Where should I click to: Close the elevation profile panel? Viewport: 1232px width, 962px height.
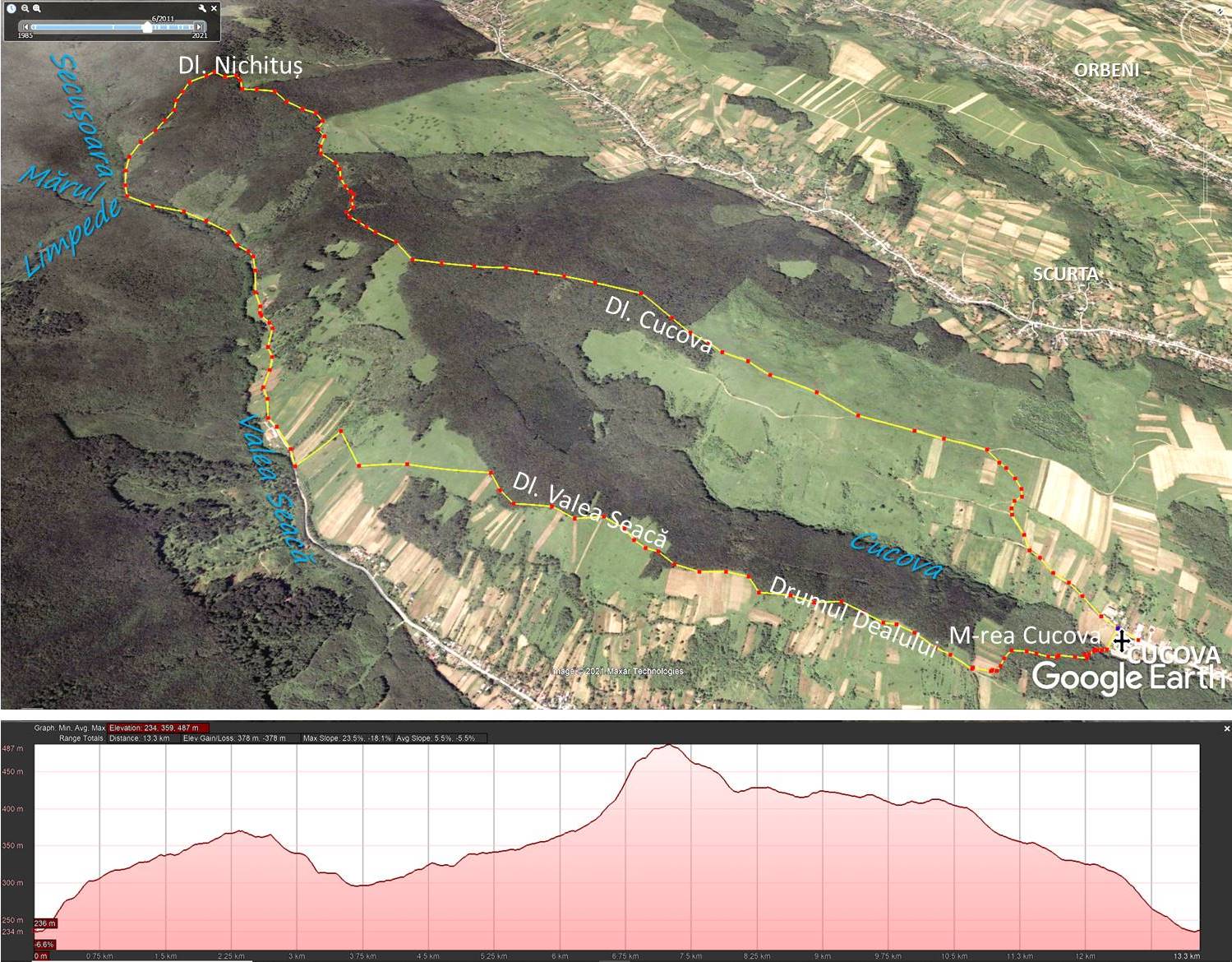(1226, 728)
